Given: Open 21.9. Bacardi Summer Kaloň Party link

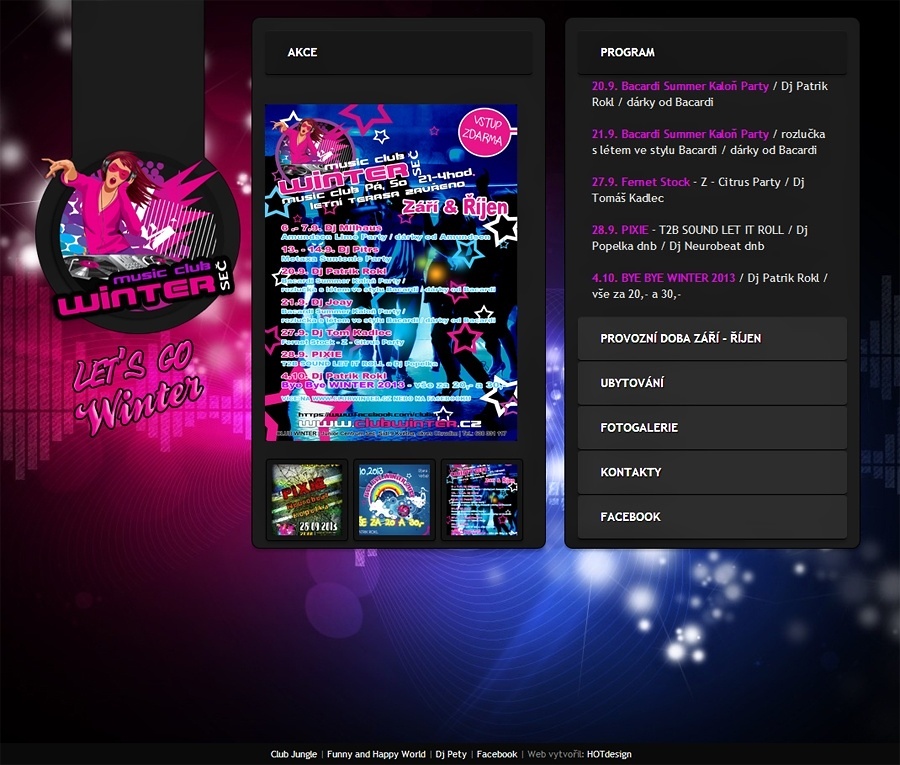Looking at the screenshot, I should (680, 134).
